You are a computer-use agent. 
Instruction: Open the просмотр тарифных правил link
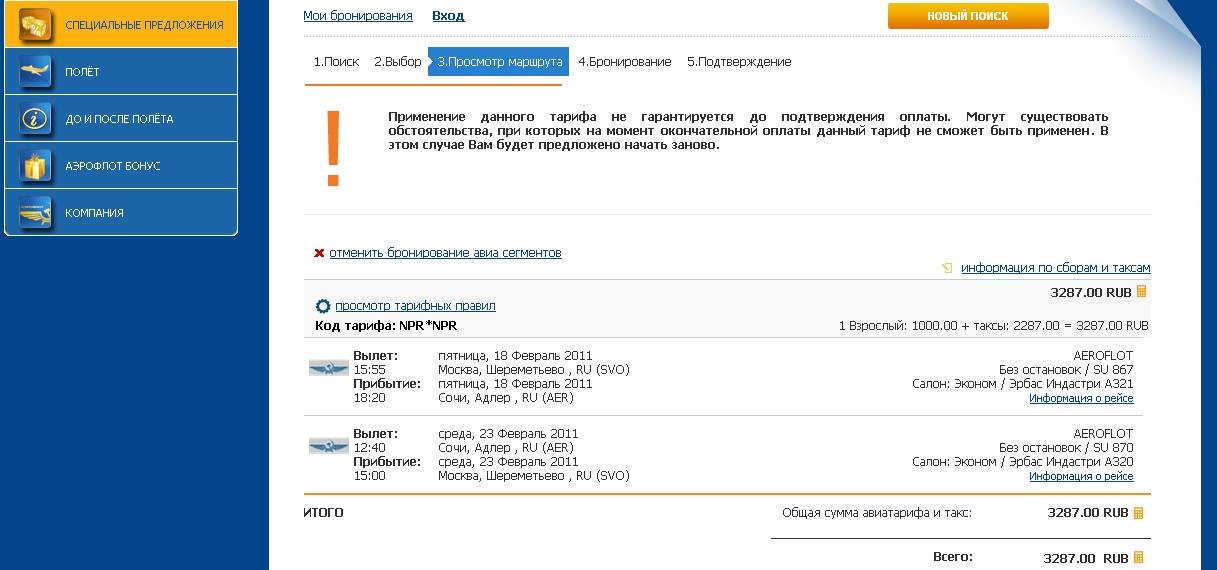[415, 306]
